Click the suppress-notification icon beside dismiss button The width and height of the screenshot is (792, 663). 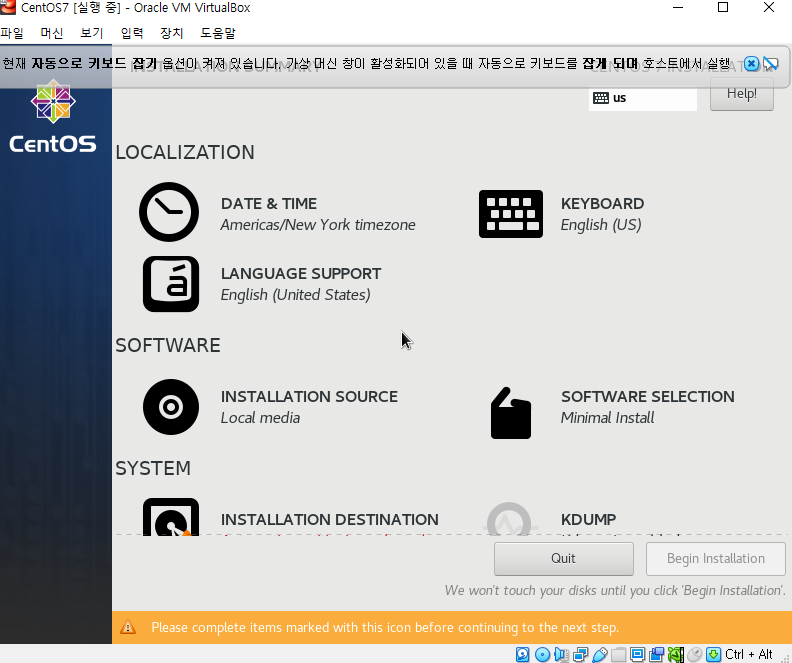point(771,64)
